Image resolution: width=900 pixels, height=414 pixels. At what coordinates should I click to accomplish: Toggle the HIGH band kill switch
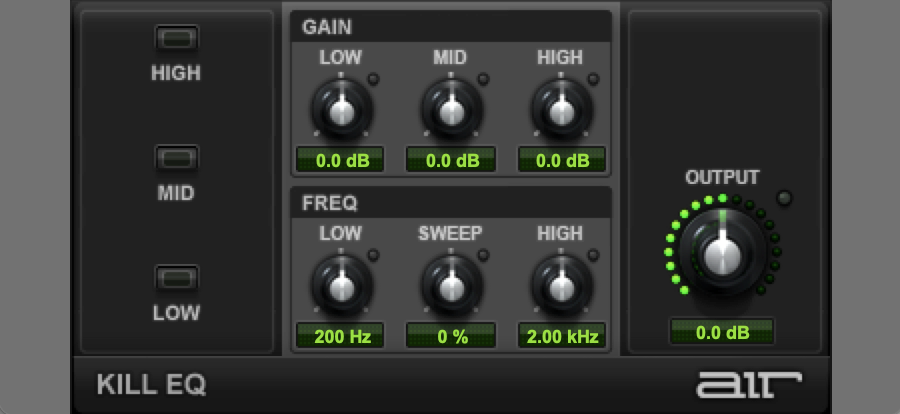tap(176, 38)
